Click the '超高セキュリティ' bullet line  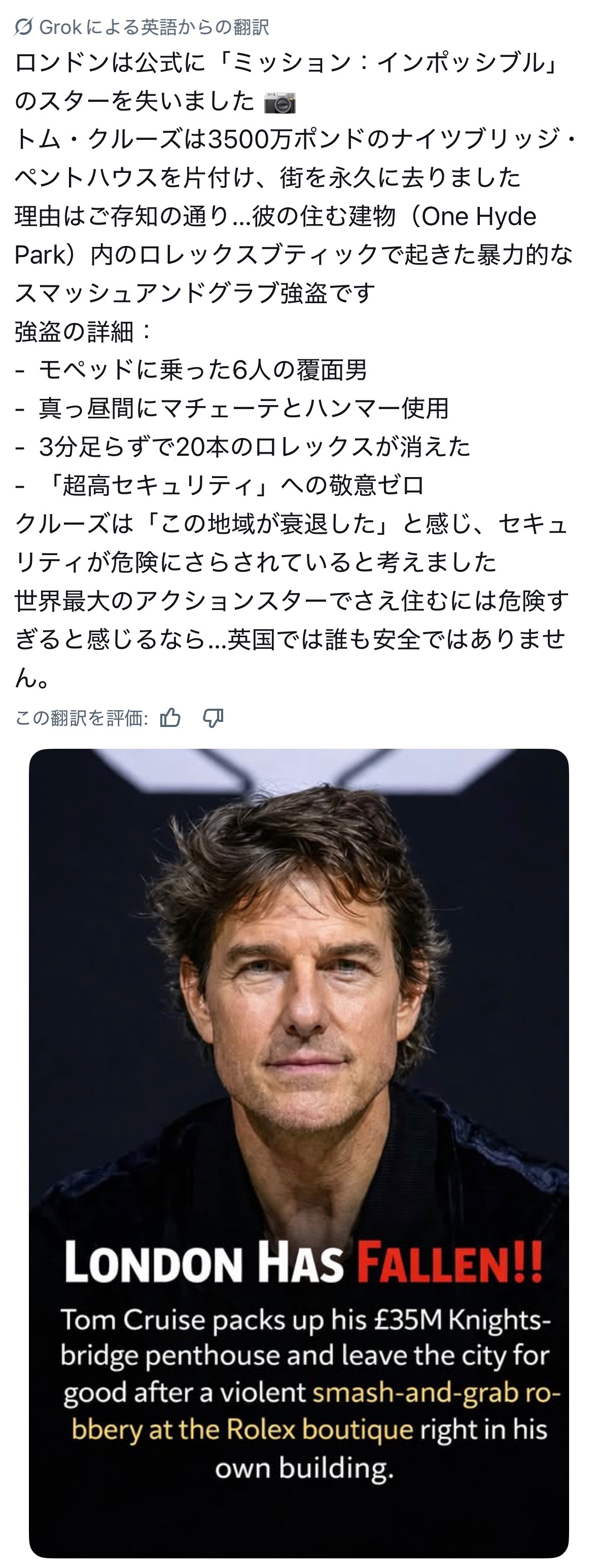(231, 485)
